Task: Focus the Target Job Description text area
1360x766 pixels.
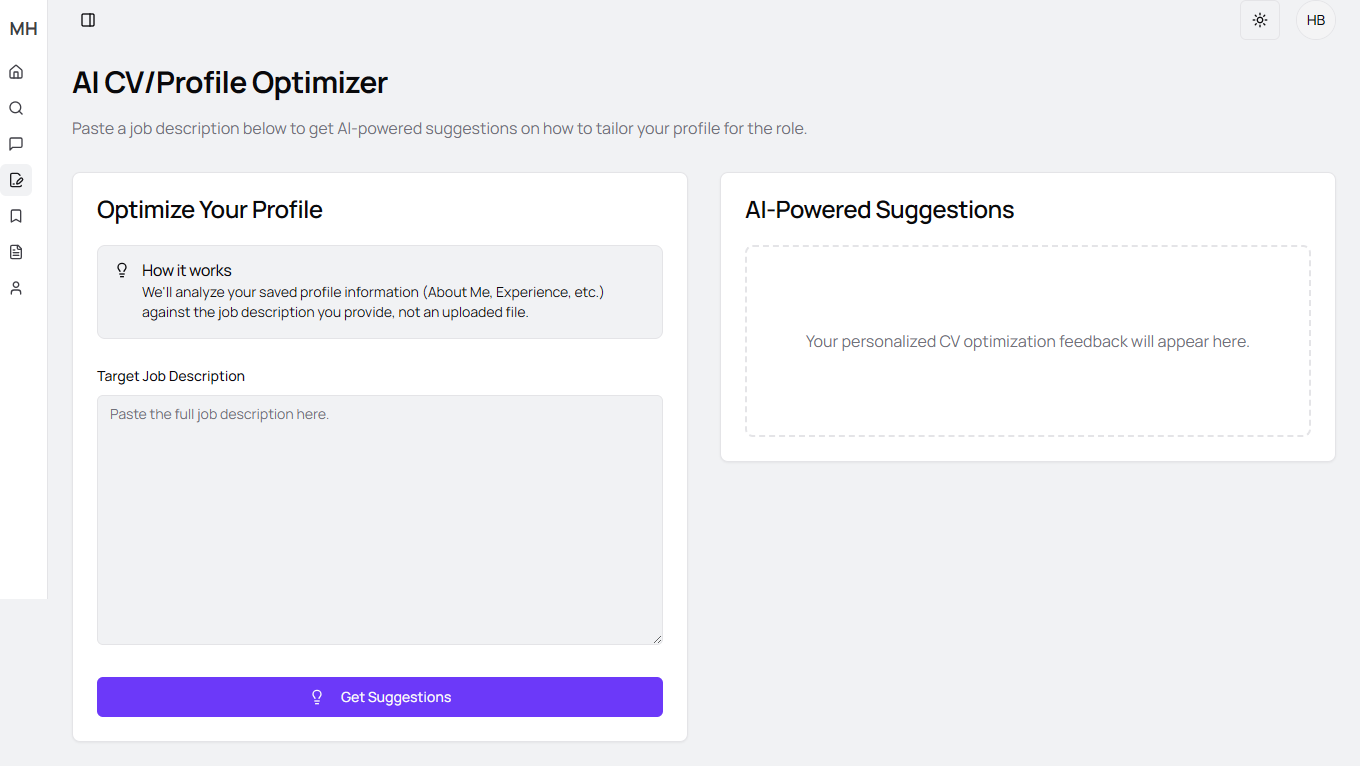Action: coord(380,520)
